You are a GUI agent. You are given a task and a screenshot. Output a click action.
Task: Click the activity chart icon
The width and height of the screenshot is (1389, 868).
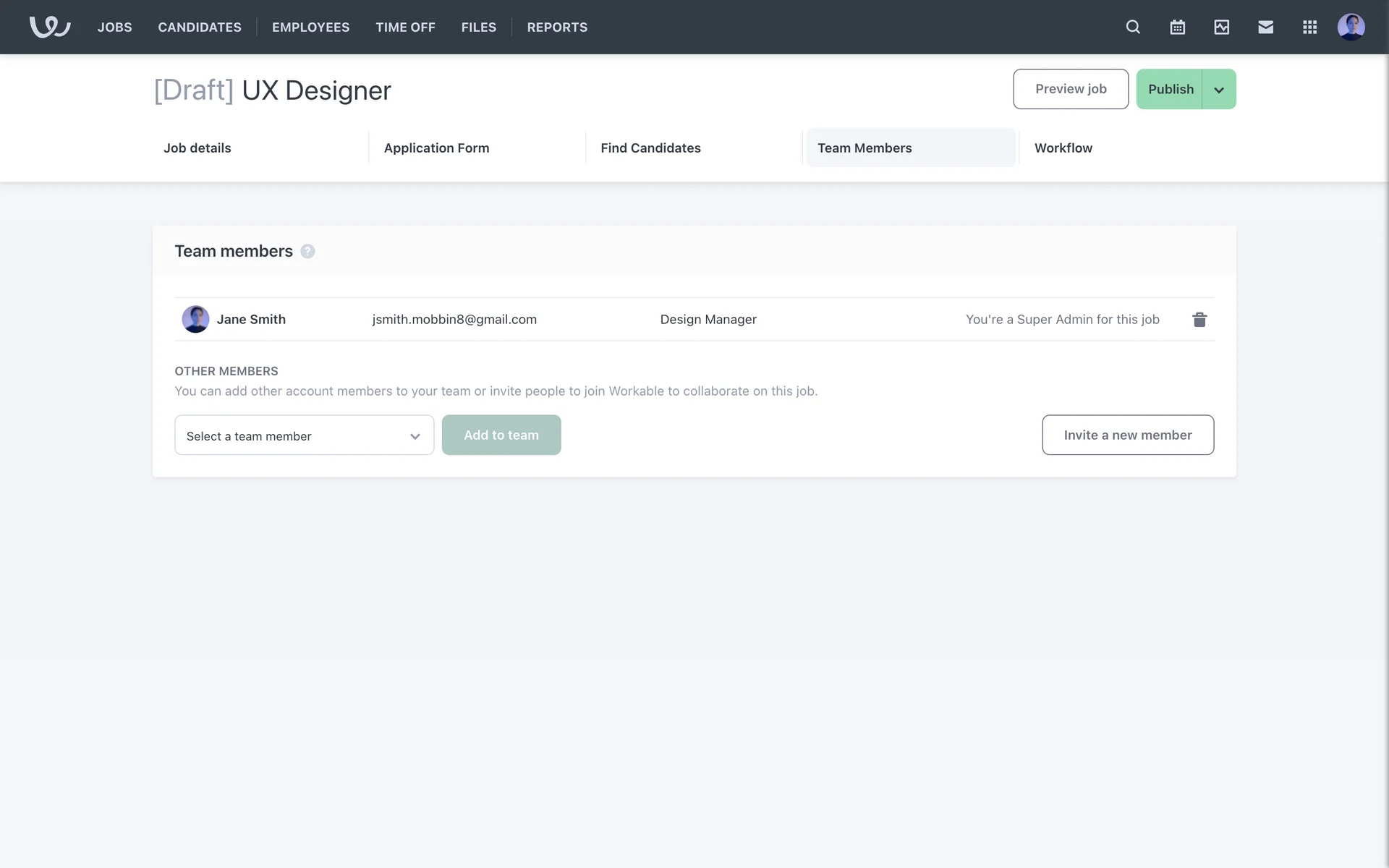tap(1221, 27)
